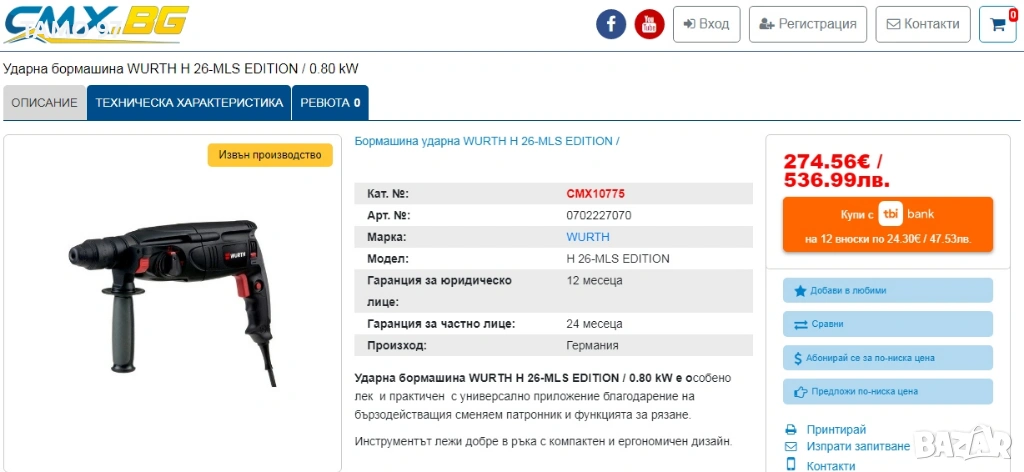Screen dimensions: 1024x472
Task: Click the Вход login button
Action: tap(706, 24)
